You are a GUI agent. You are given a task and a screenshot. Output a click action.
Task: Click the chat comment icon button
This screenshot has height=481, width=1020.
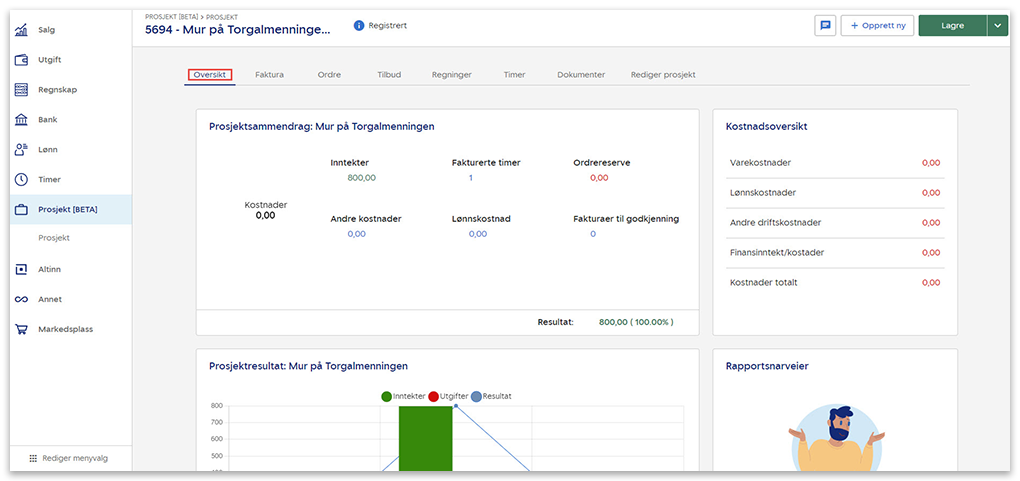[x=825, y=26]
